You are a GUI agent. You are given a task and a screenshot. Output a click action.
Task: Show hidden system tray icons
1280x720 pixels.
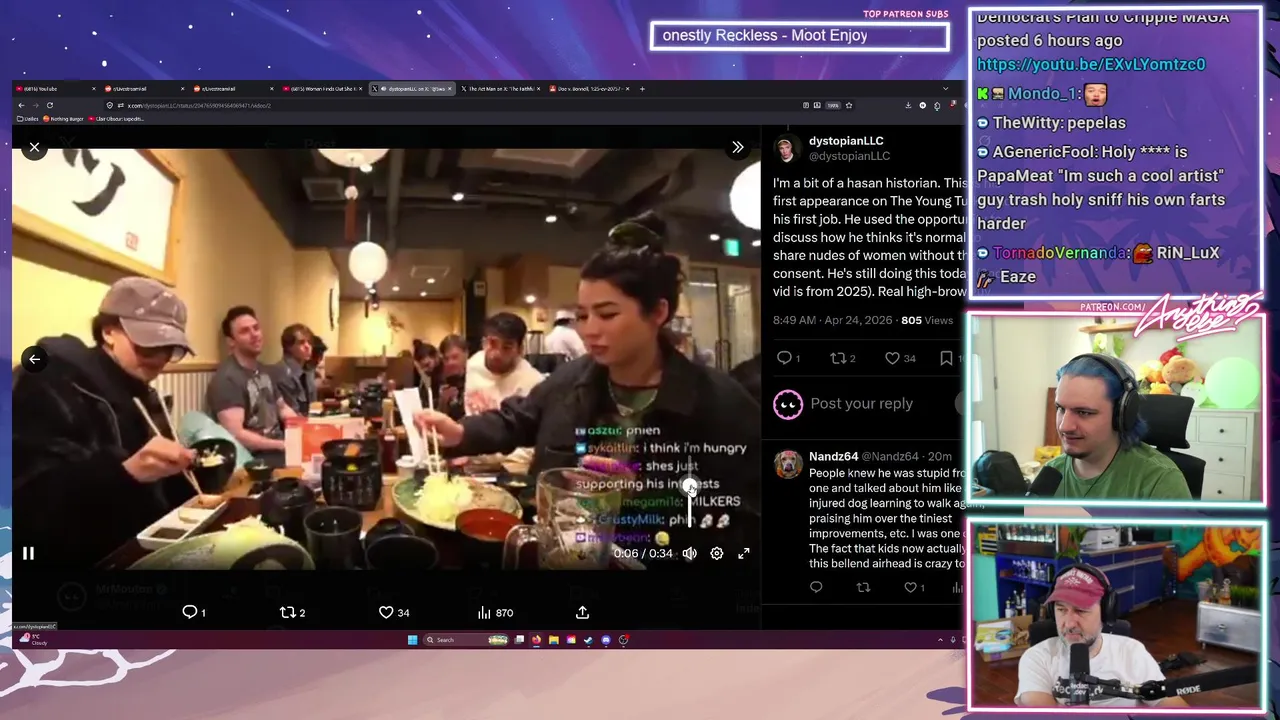[940, 640]
